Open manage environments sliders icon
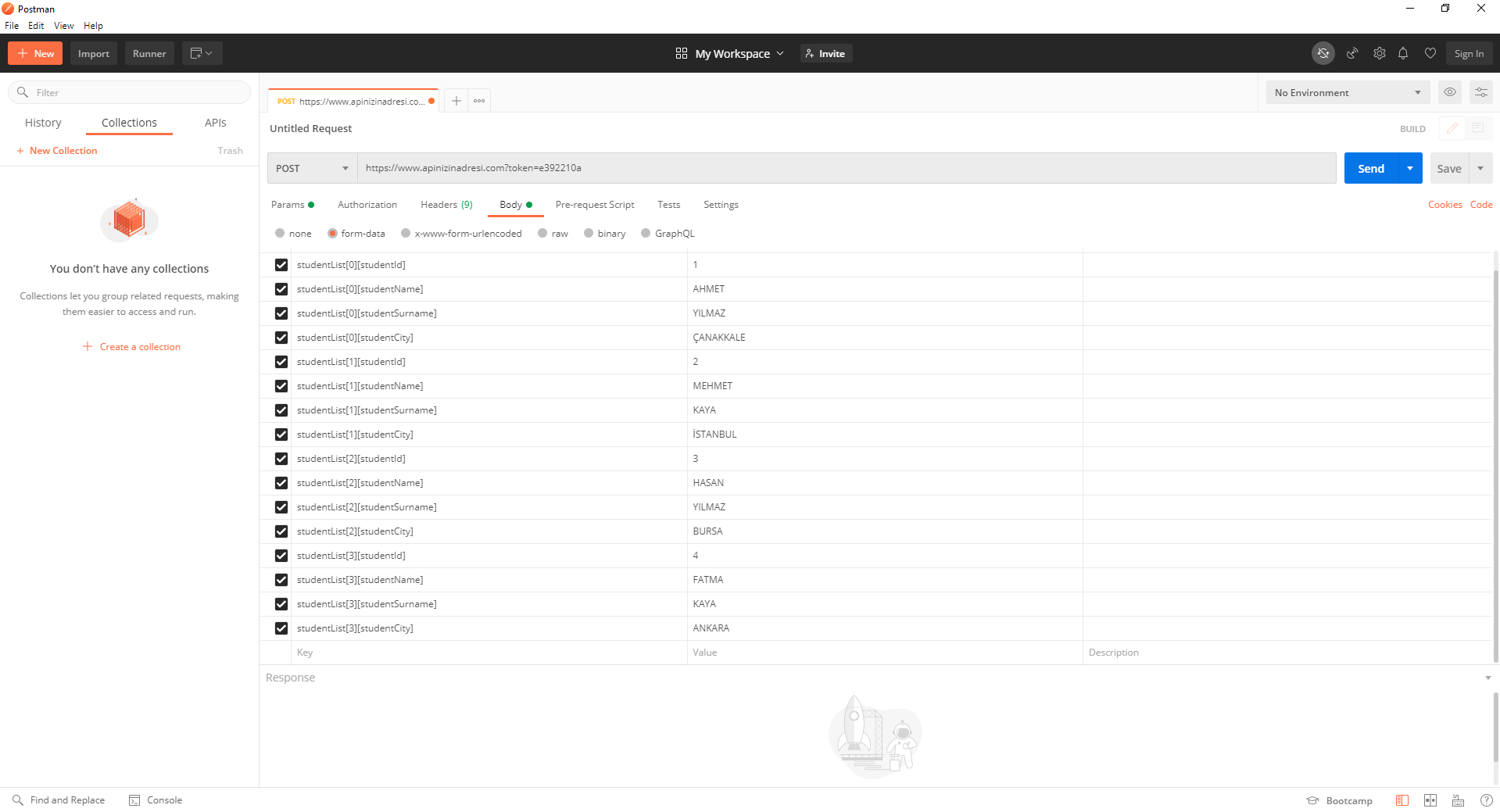Screen dimensions: 1500x812 coord(1481,92)
